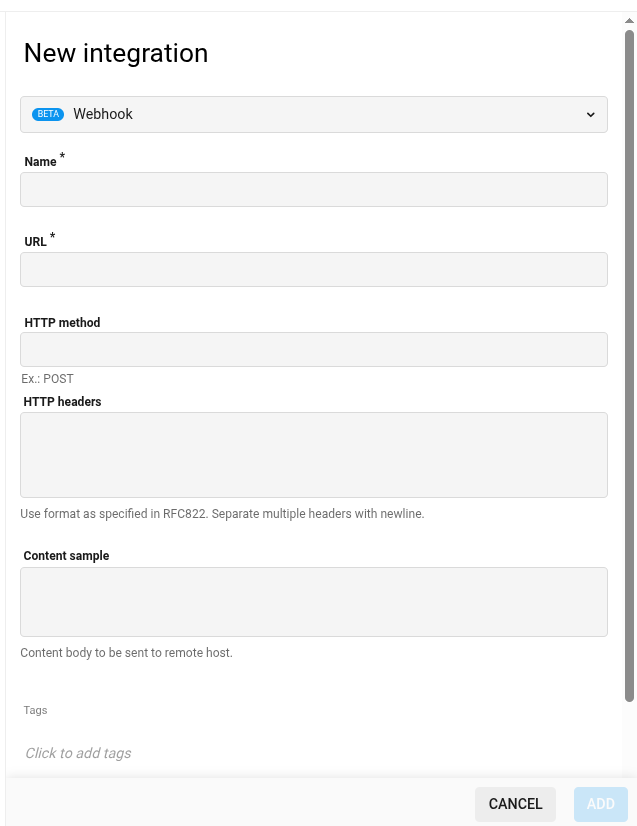
Task: Click the Tags label
Action: coord(35,710)
